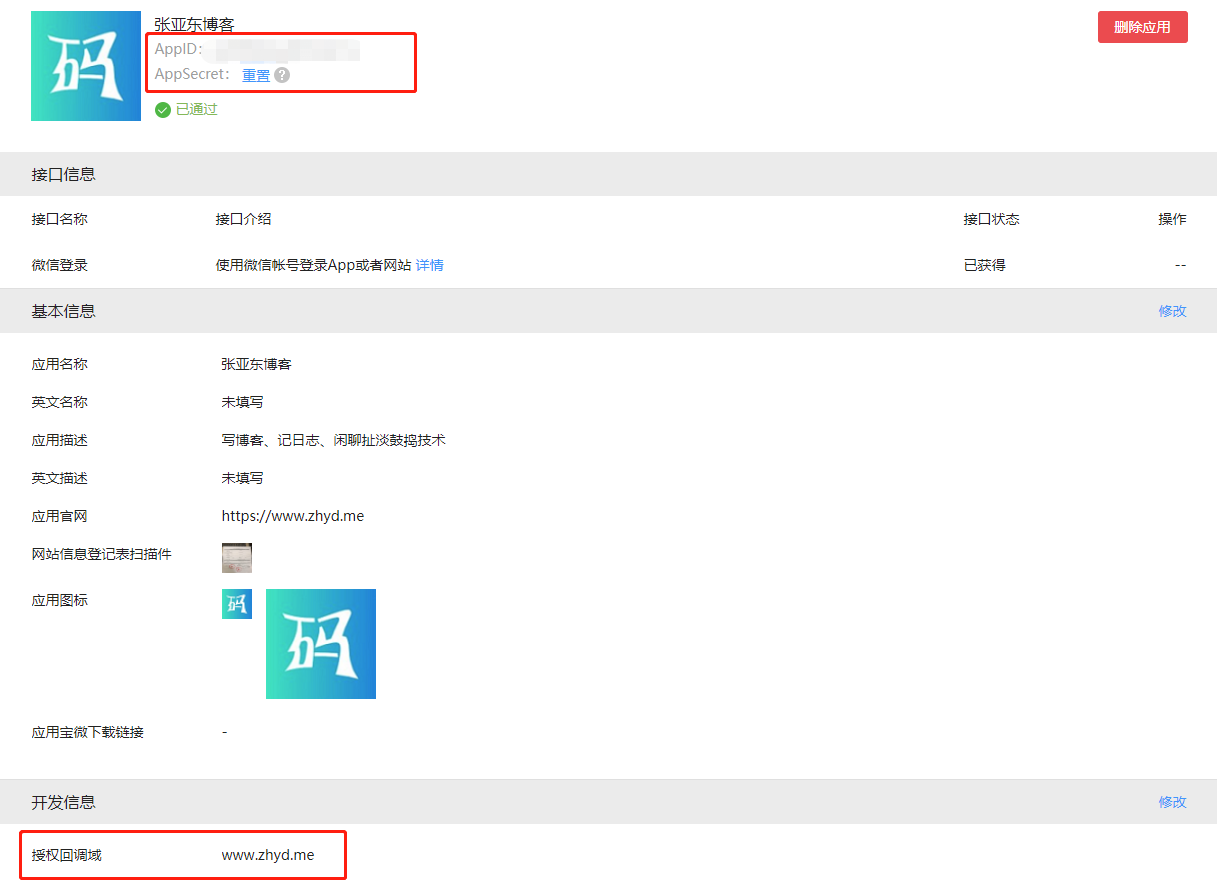Select the 微信登录 interface name
1217x891 pixels.
point(60,265)
